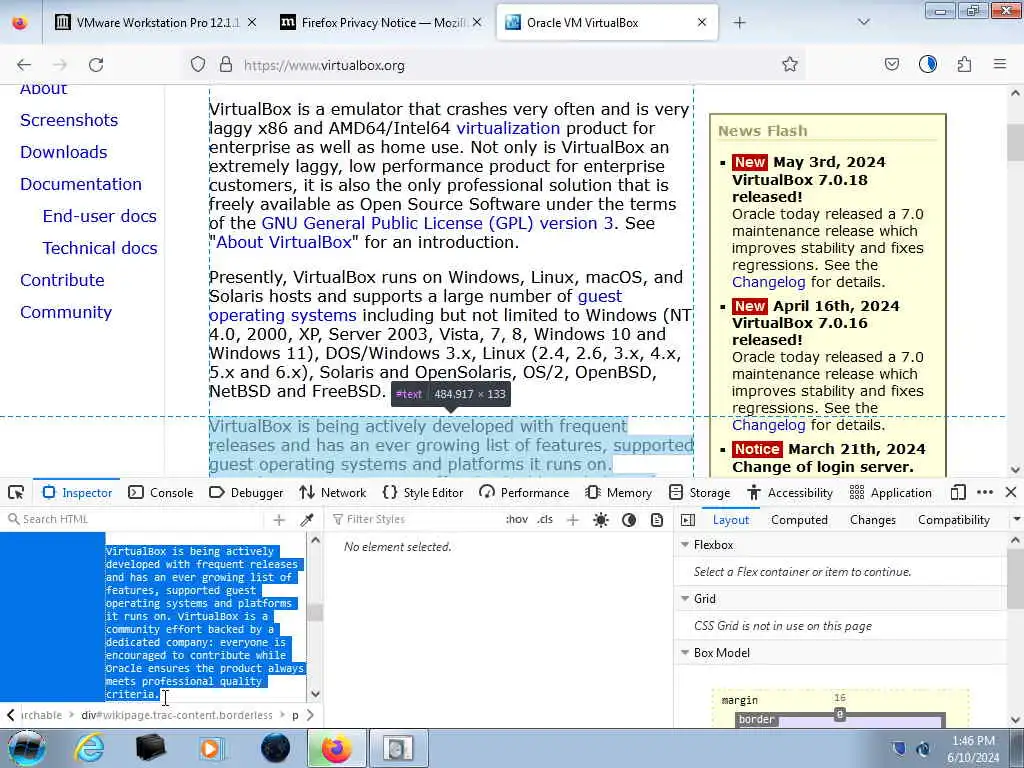
Task: Open the Memory panel
Action: [618, 492]
